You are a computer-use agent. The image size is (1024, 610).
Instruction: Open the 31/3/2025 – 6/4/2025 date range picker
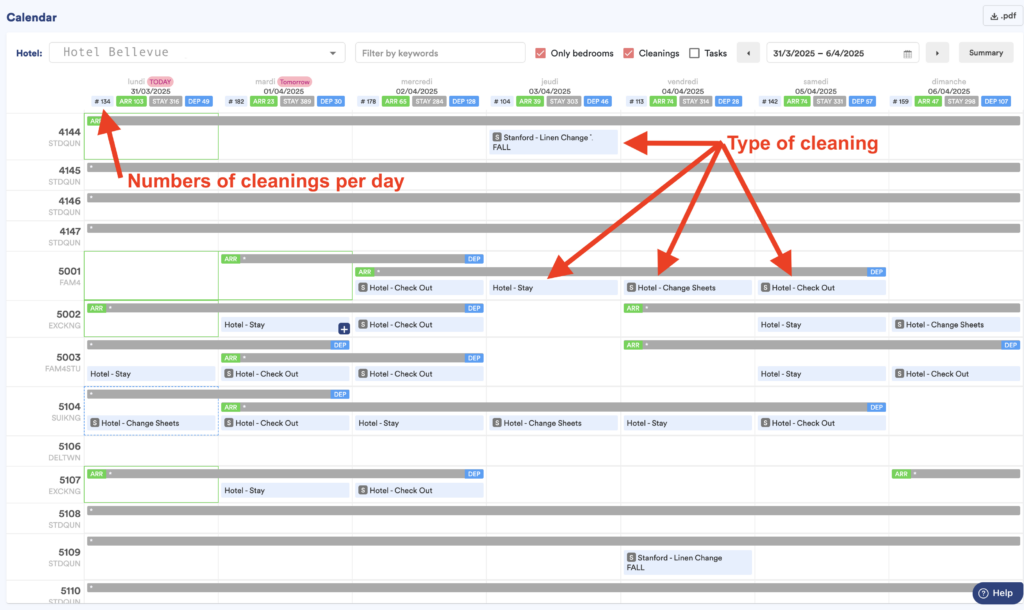pyautogui.click(x=835, y=53)
